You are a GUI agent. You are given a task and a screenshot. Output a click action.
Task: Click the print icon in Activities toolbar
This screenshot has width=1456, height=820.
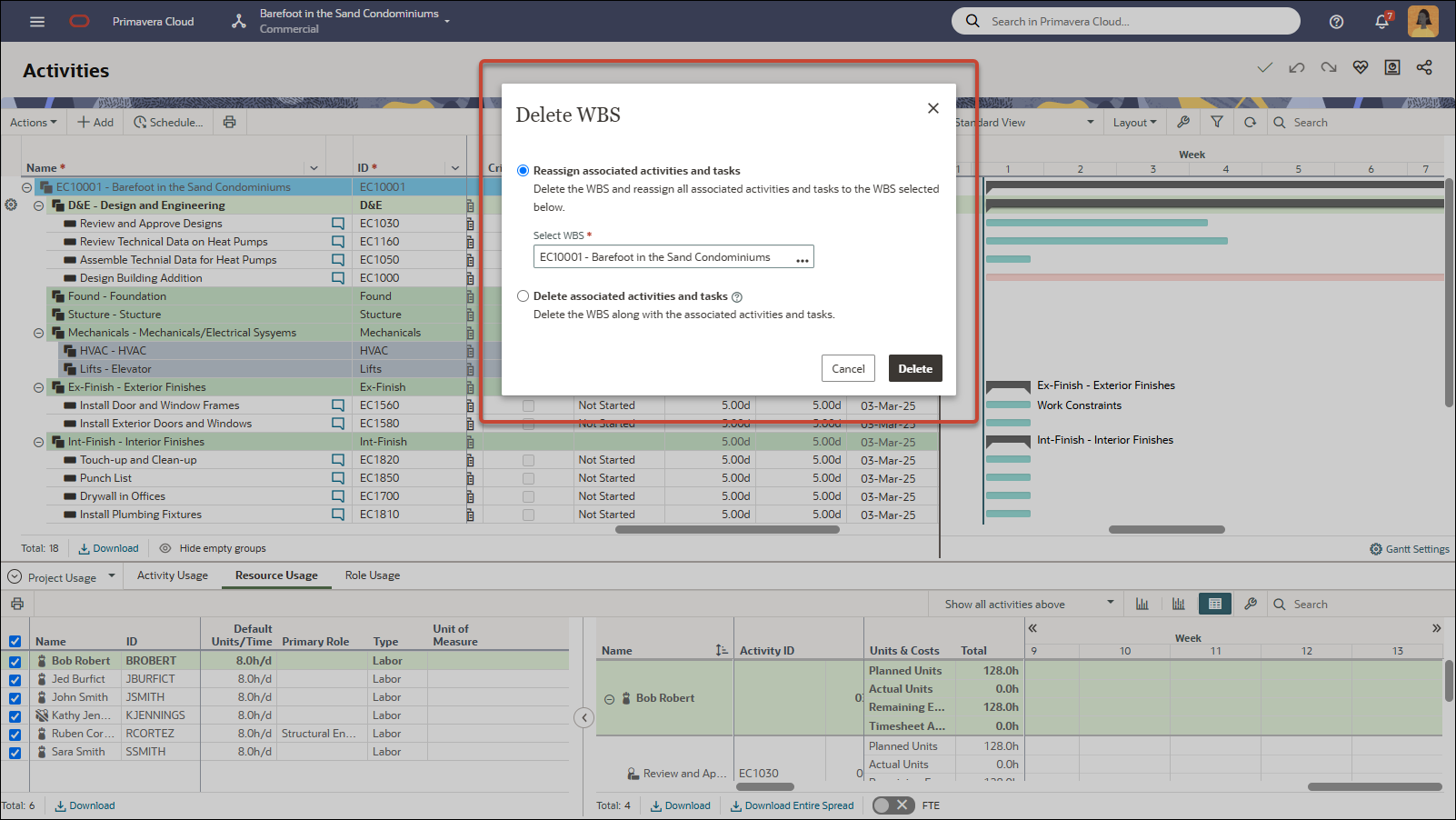(229, 122)
